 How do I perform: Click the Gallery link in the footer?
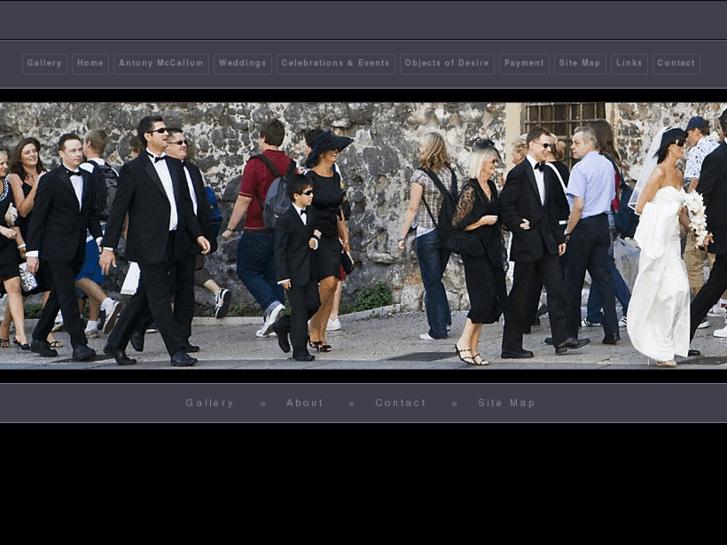(x=210, y=403)
